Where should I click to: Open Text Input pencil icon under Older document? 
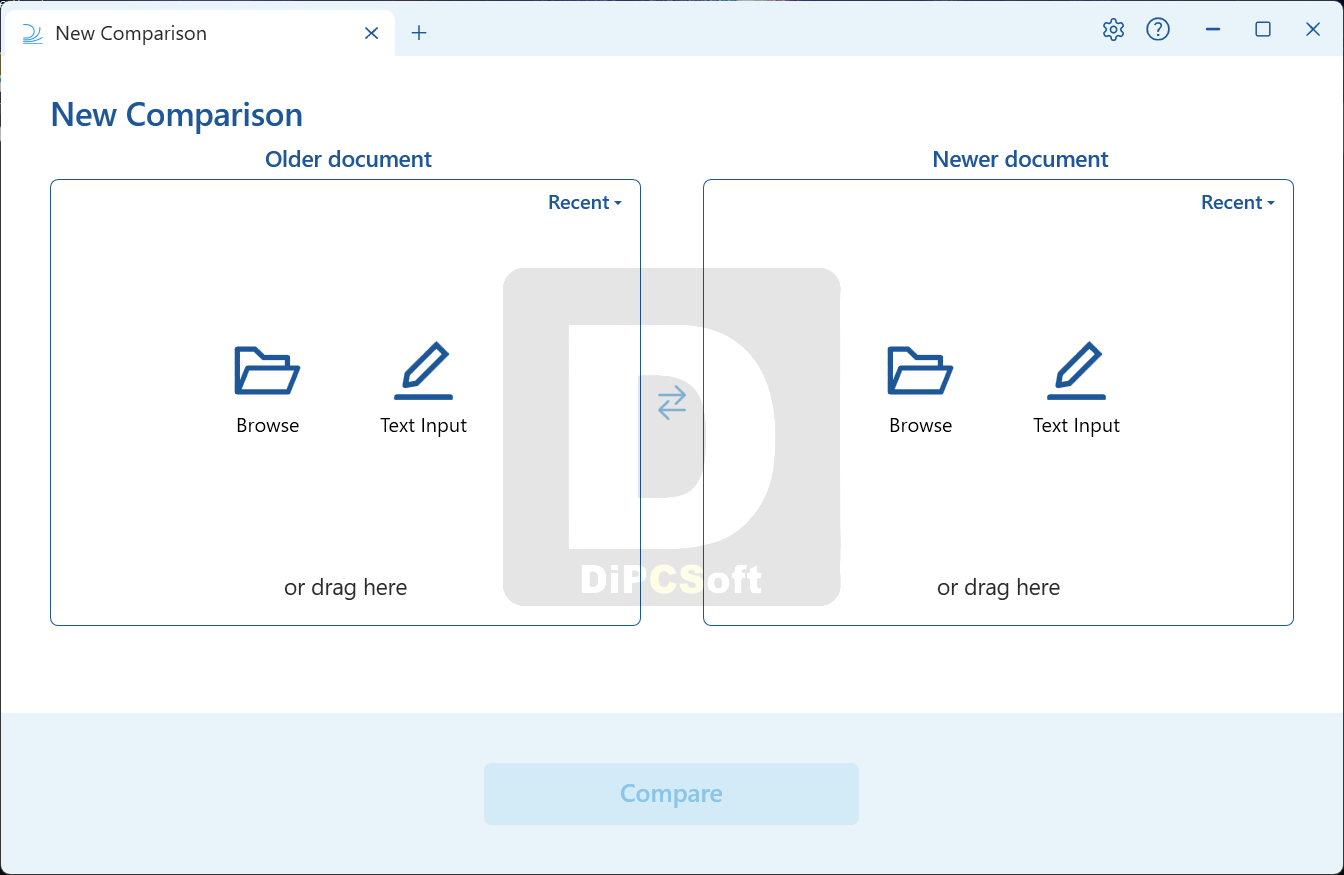(423, 371)
